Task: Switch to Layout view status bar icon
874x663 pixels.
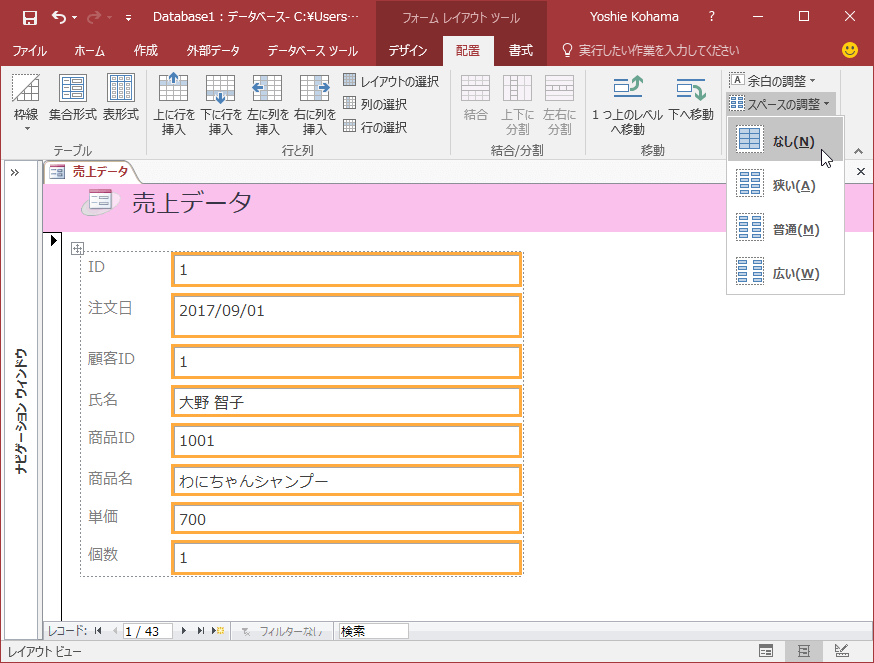Action: click(803, 651)
